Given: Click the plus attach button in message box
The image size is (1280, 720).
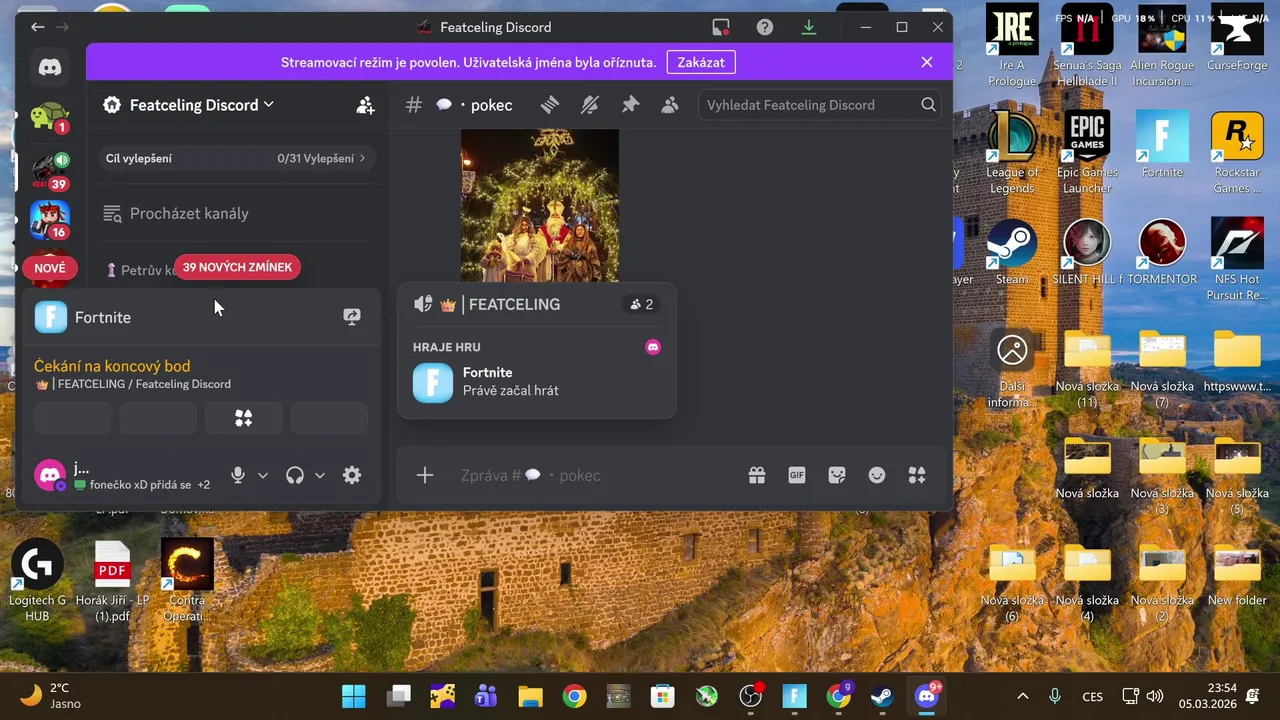Looking at the screenshot, I should point(425,475).
